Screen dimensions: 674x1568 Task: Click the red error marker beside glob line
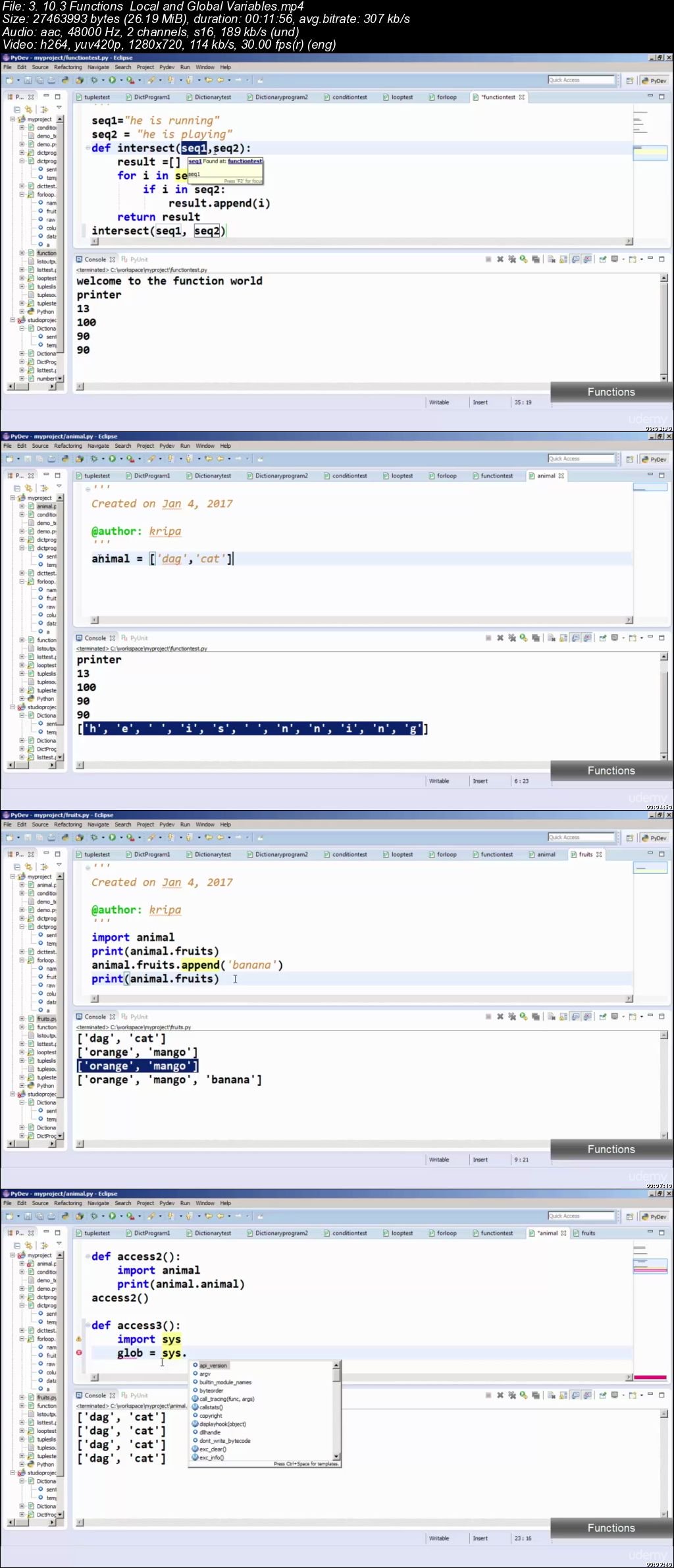[79, 1353]
